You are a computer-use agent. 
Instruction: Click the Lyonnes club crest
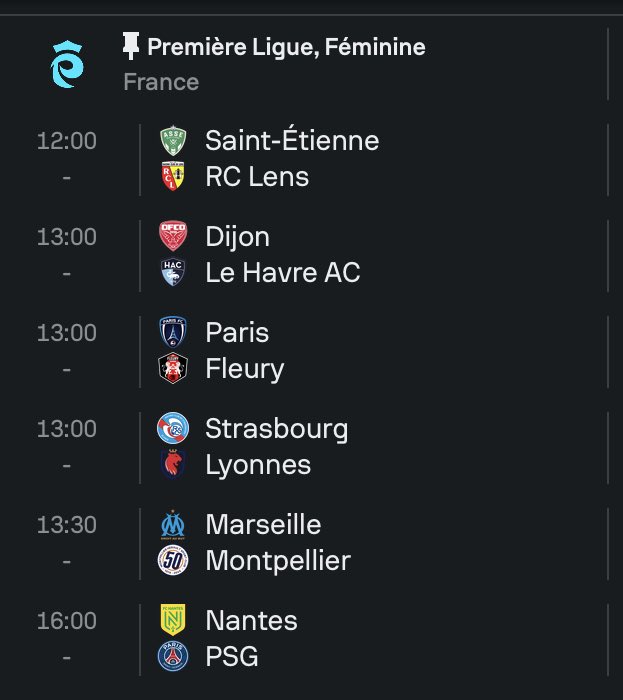point(173,465)
